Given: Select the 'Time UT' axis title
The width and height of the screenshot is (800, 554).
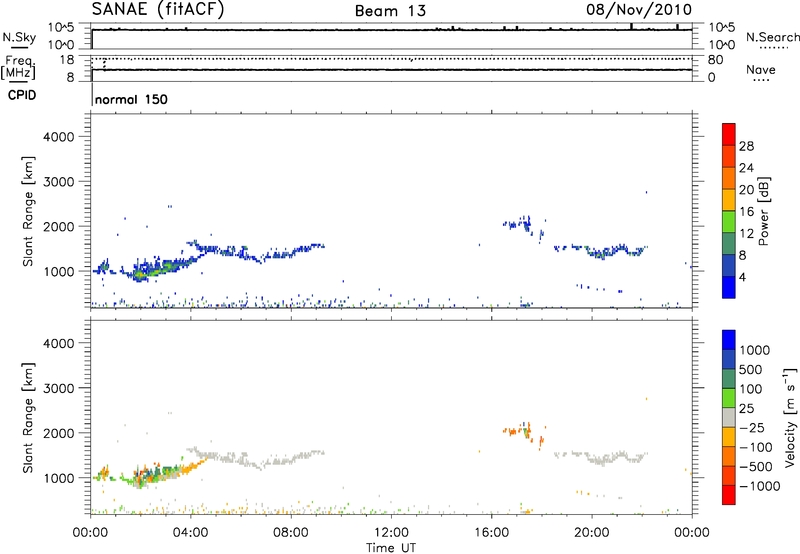Looking at the screenshot, I should (391, 548).
